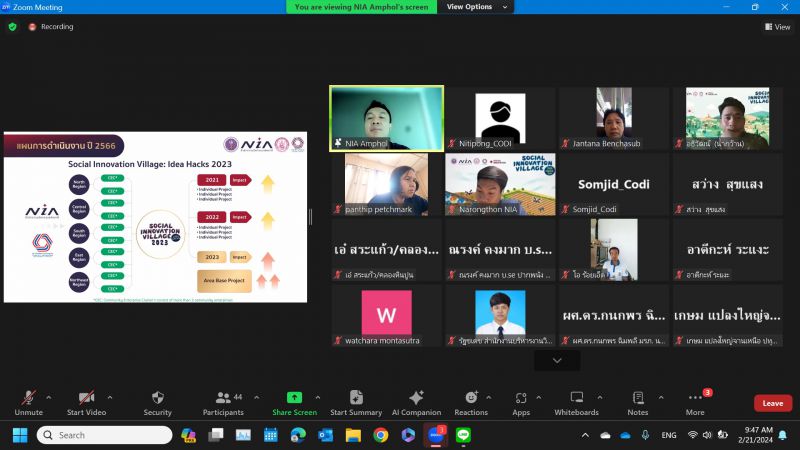Expand audio options arrow beside Unmute
Screen dimensions: 800x450
[49, 396]
